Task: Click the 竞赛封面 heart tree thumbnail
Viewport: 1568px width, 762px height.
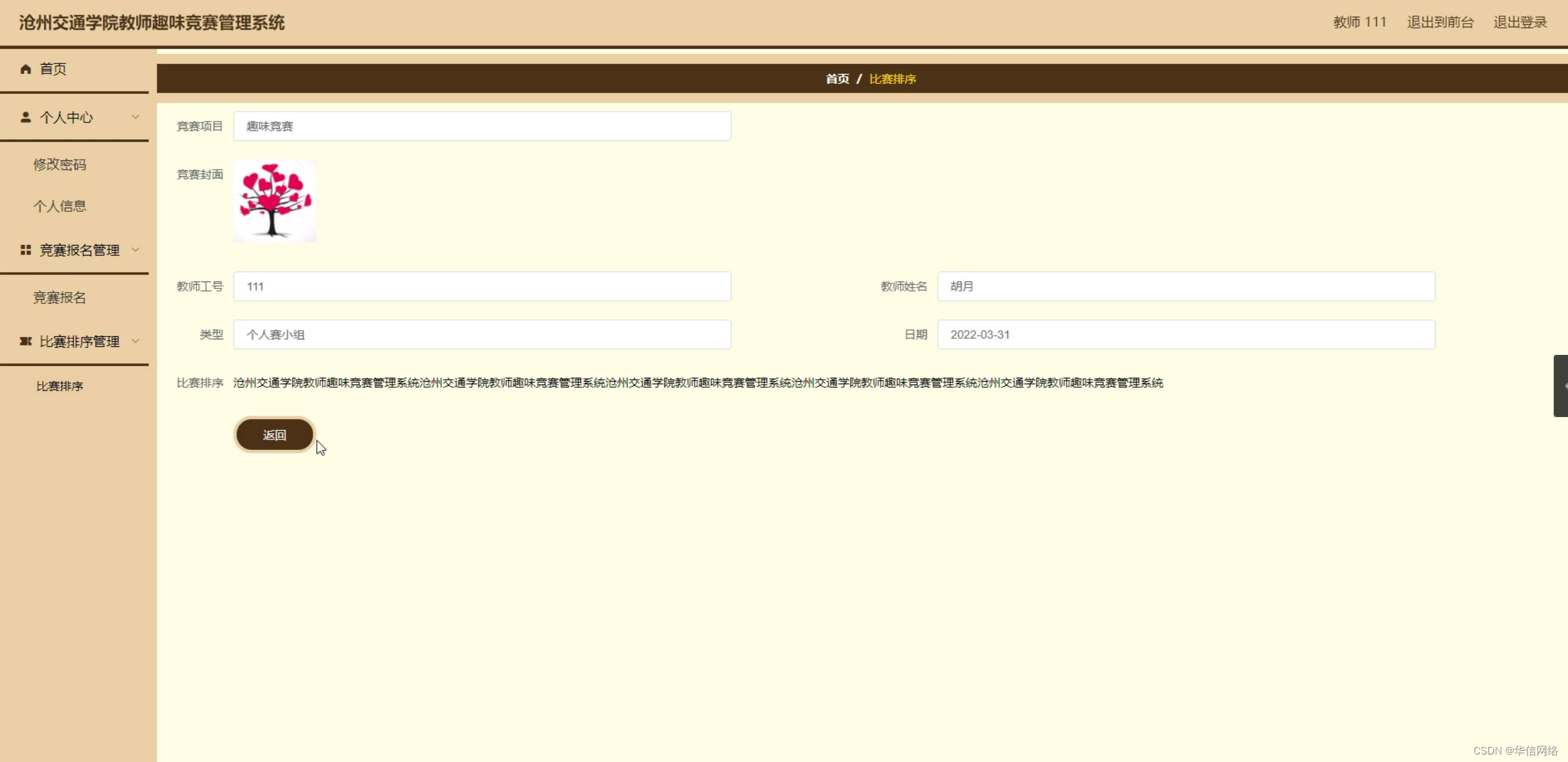Action: 275,201
